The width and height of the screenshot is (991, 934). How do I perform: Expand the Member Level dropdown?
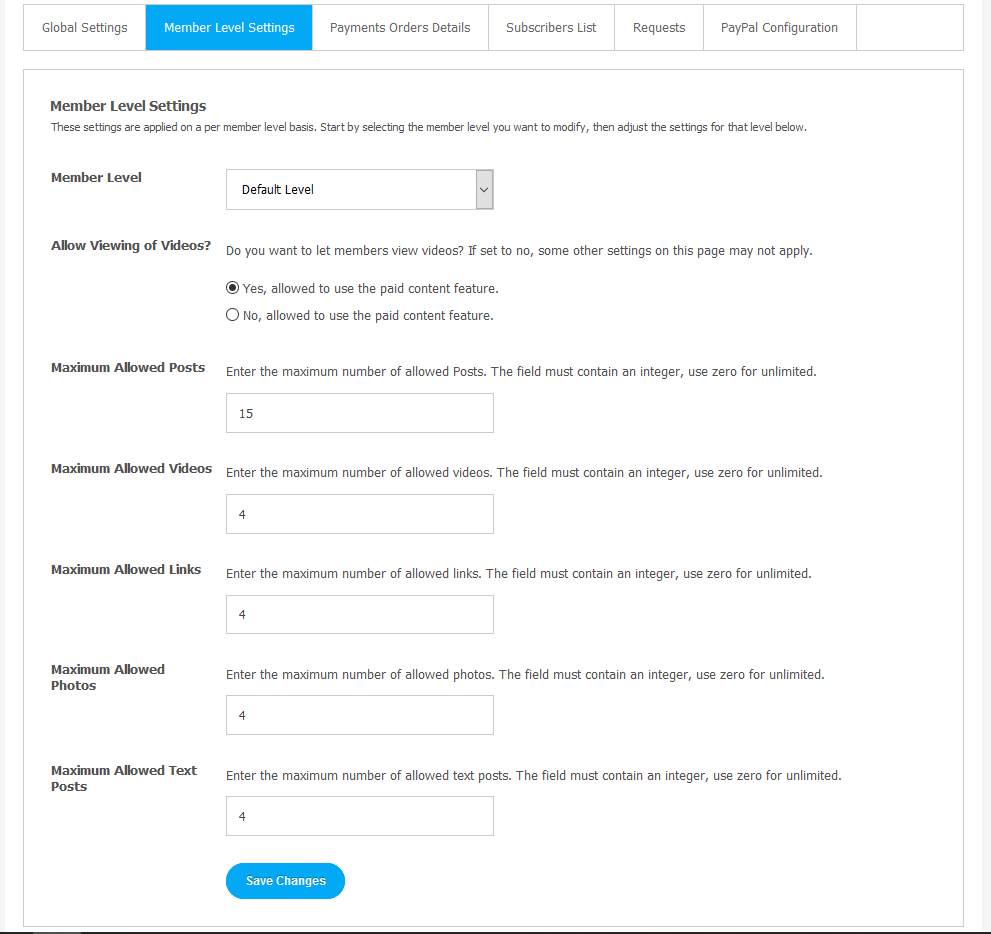pyautogui.click(x=360, y=189)
